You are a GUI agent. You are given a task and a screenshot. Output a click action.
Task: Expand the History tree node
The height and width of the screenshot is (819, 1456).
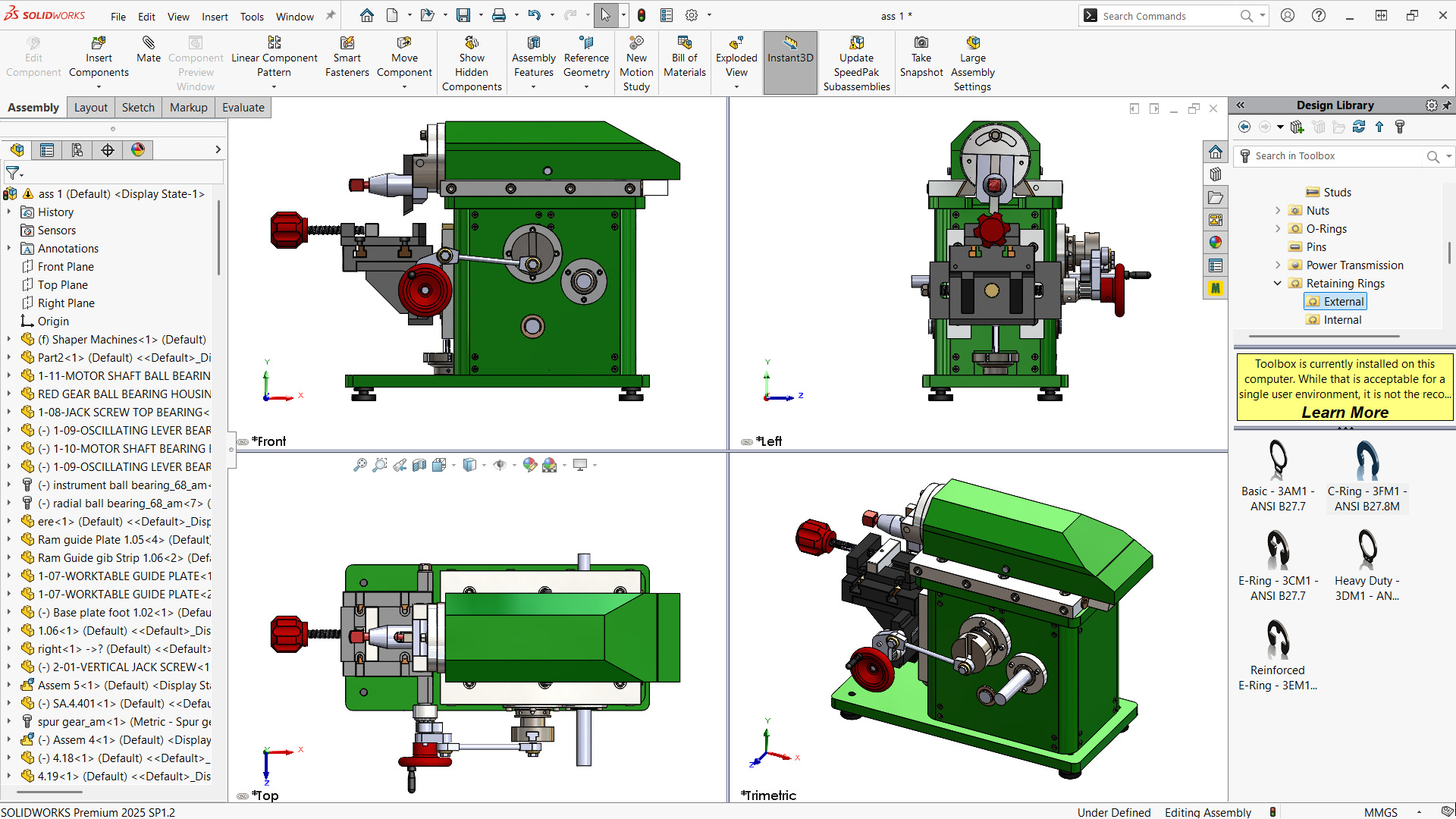(x=9, y=212)
